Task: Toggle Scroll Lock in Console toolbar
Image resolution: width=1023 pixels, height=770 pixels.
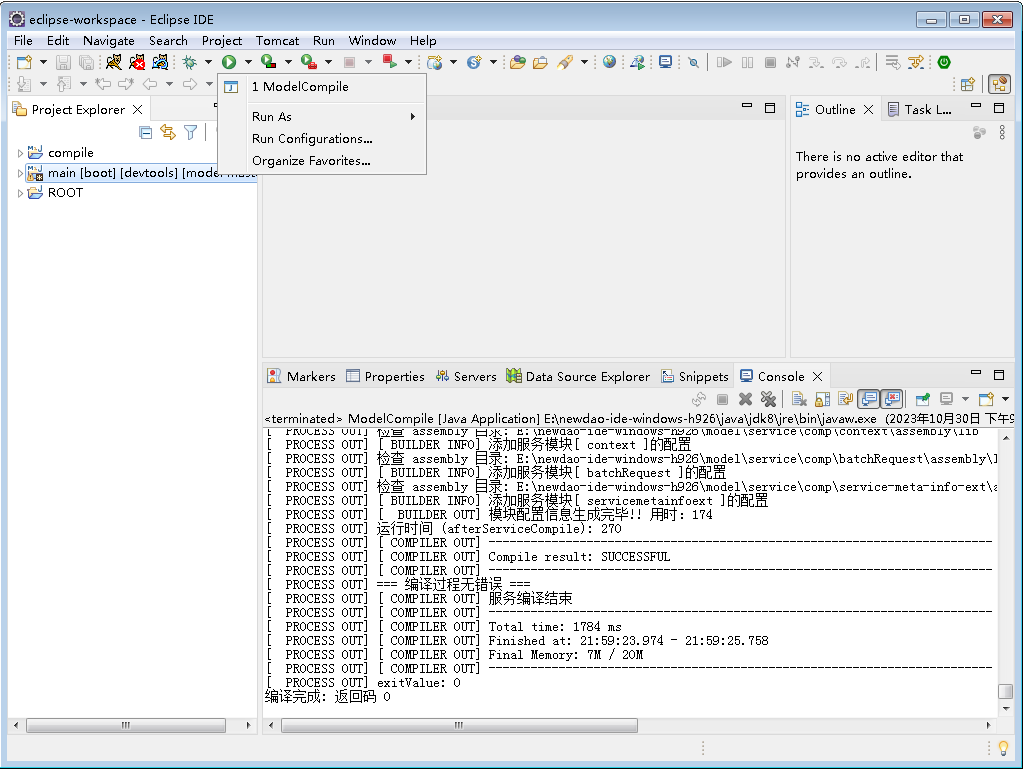Action: click(x=823, y=399)
